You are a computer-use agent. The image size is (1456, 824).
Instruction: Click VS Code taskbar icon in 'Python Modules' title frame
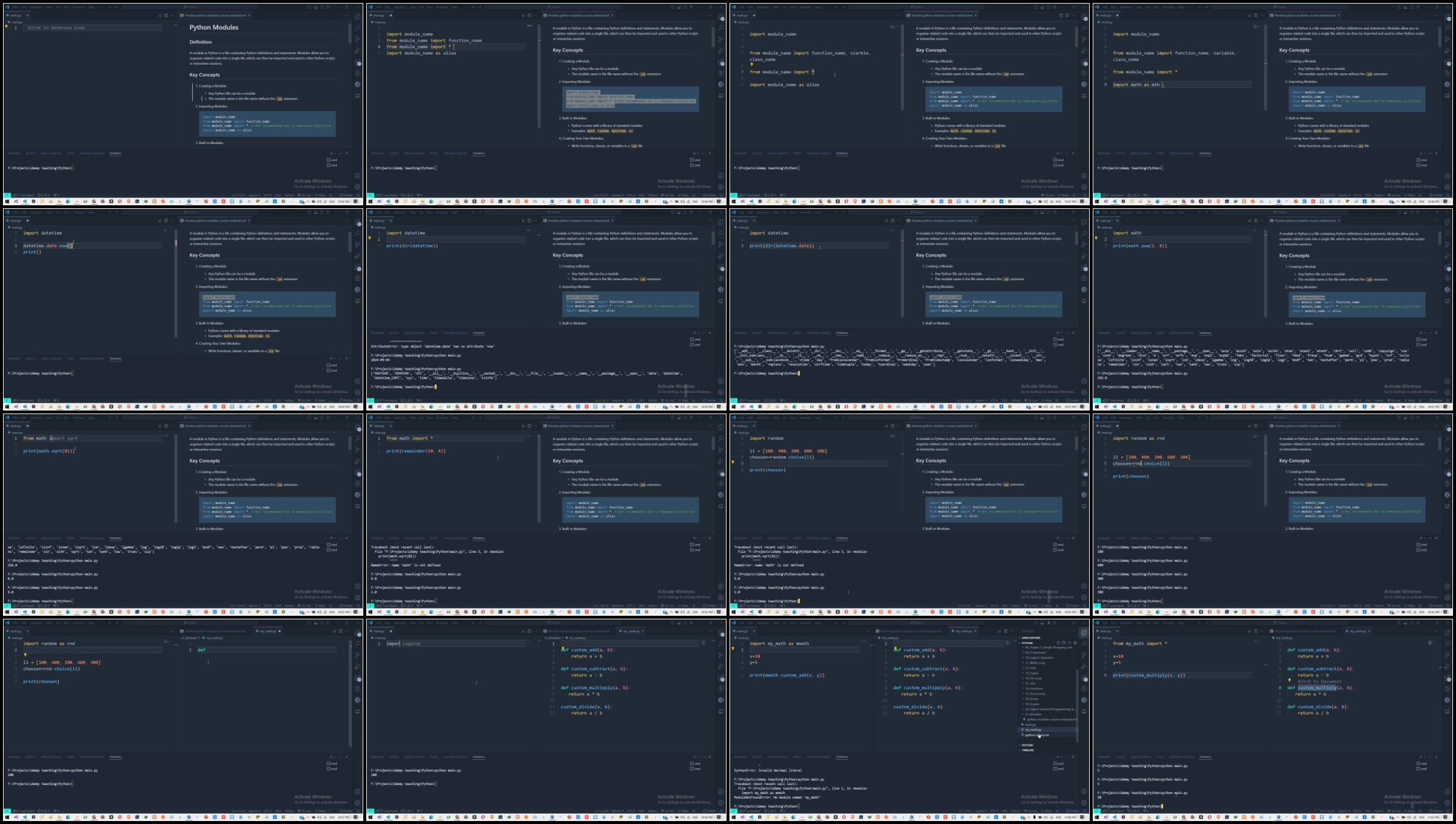25,201
